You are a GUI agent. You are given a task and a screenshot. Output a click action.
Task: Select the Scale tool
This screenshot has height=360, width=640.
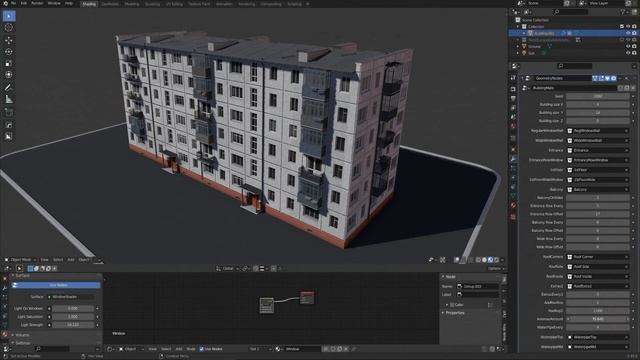click(9, 63)
